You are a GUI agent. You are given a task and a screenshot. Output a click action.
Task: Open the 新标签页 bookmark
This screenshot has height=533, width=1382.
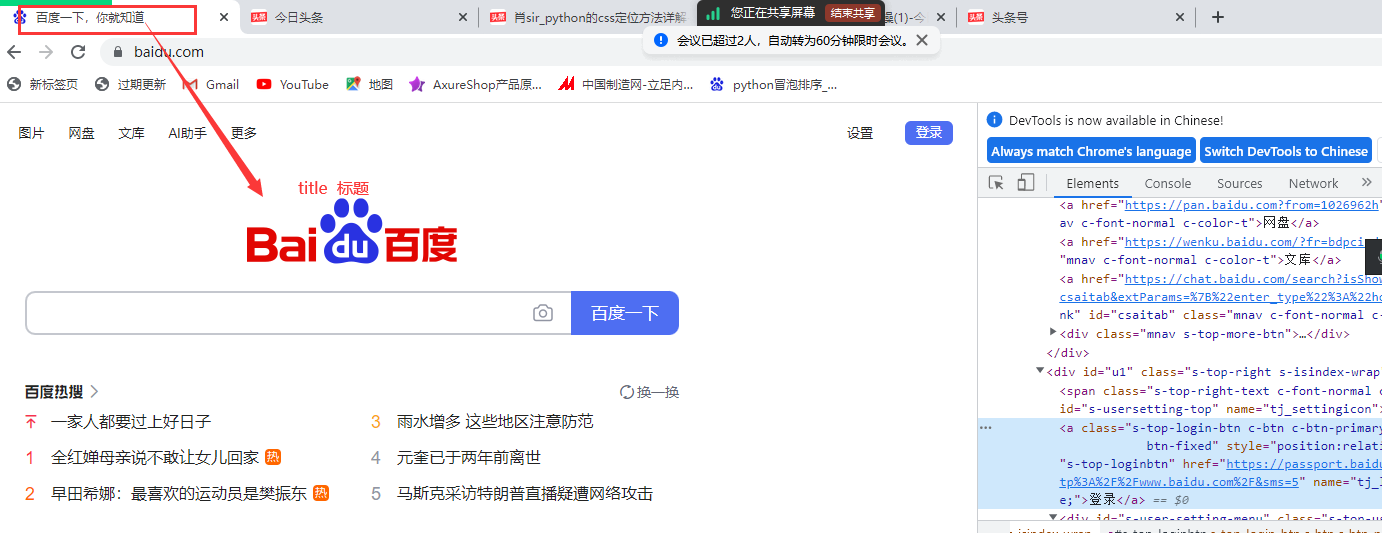(x=42, y=85)
